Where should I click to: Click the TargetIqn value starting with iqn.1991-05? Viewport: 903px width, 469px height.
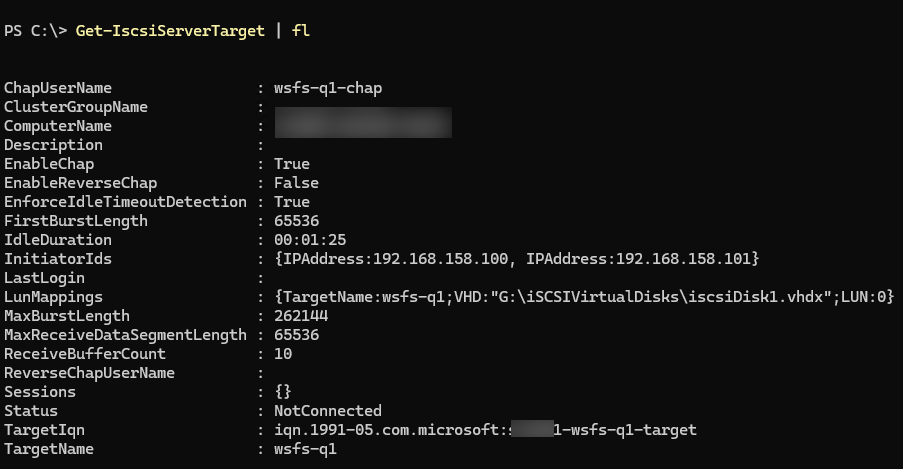[x=484, y=430]
